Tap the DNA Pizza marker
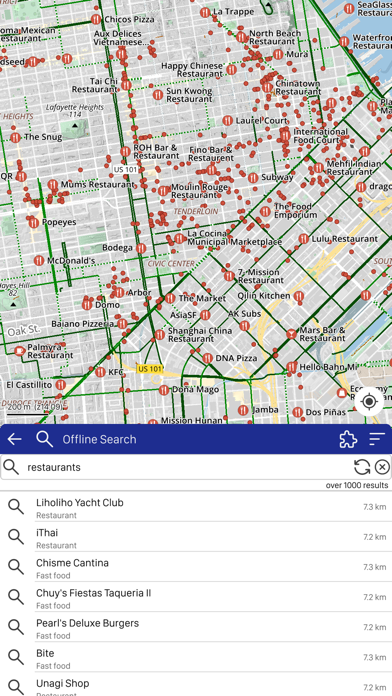The image size is (392, 696). 207,358
